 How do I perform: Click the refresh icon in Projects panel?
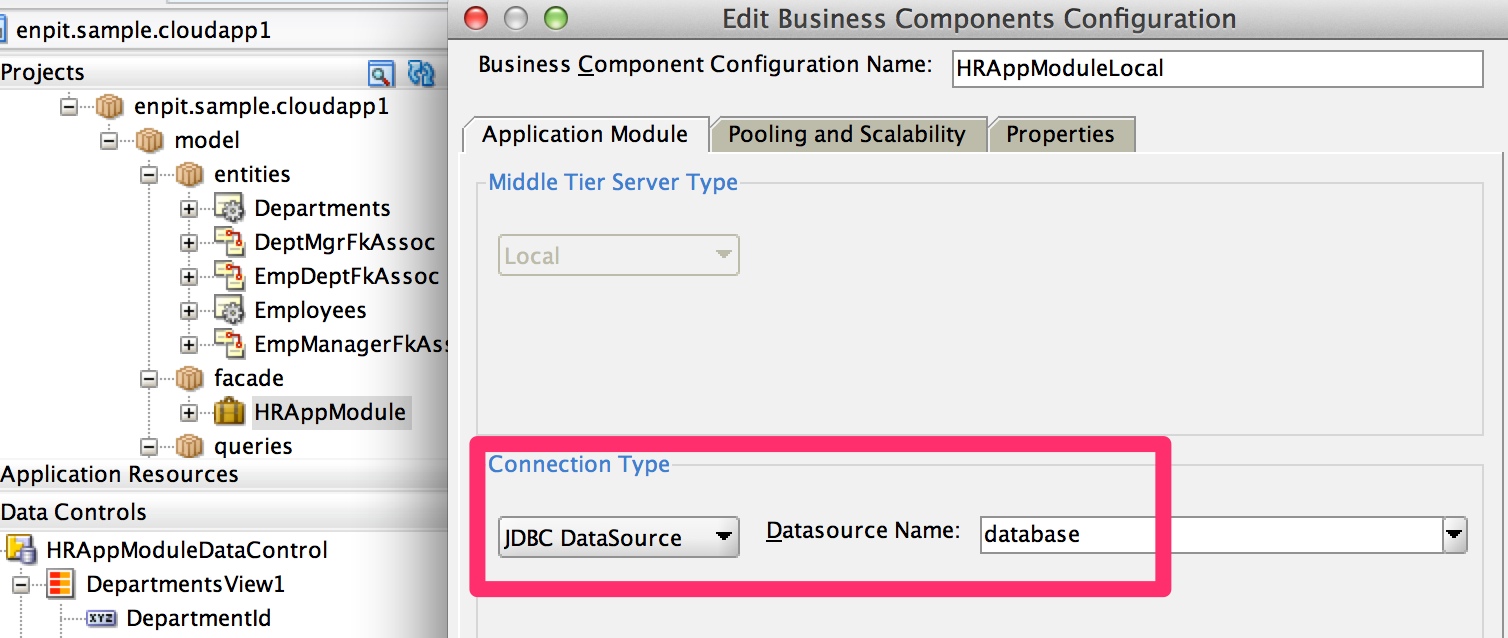421,73
